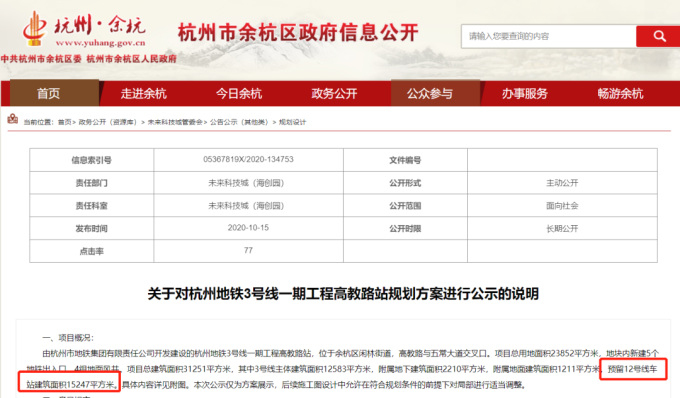Click the 杭州市余杭区人民政府 header text
This screenshot has width=680, height=398.
point(131,59)
